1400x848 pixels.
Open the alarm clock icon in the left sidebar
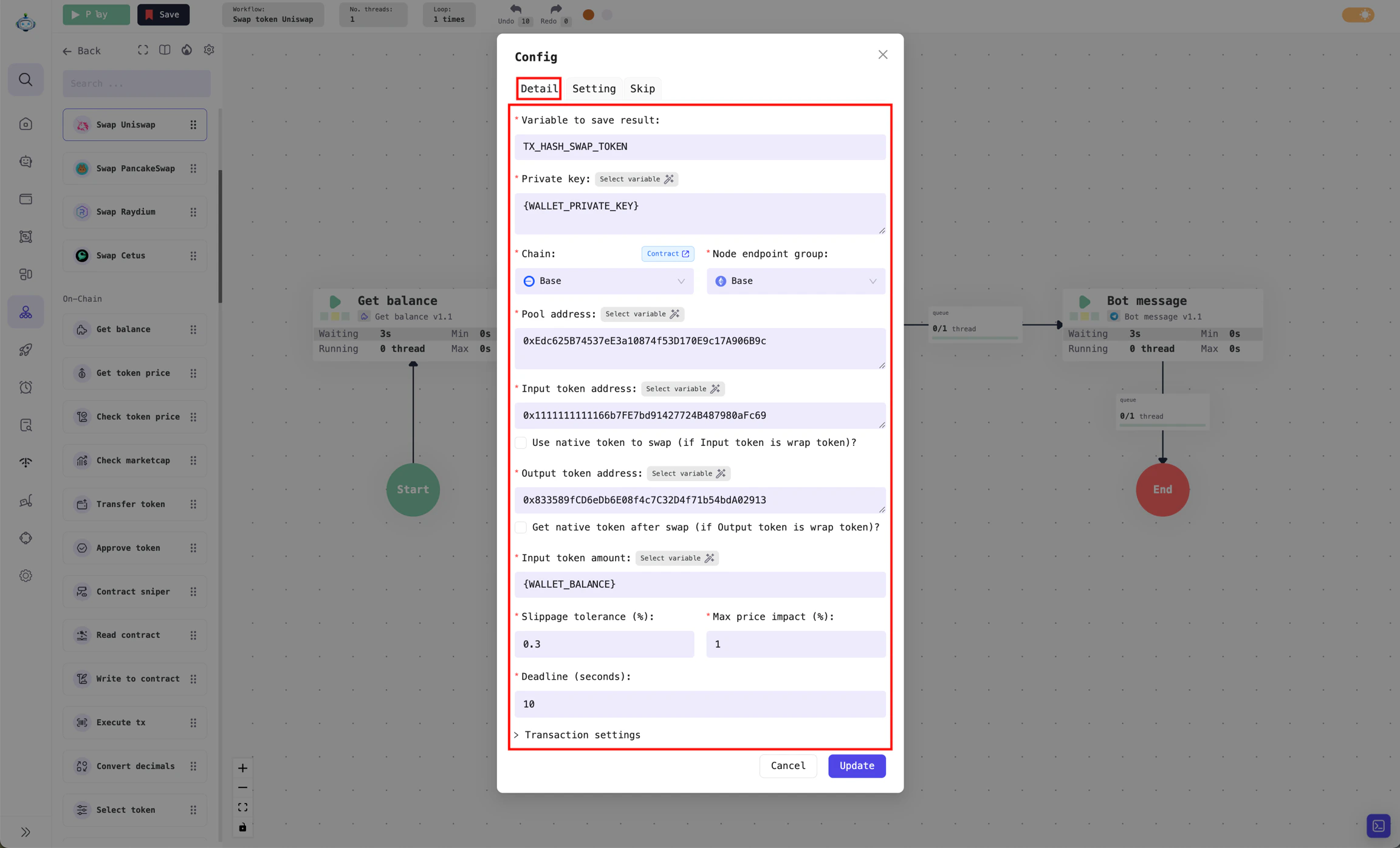click(26, 388)
